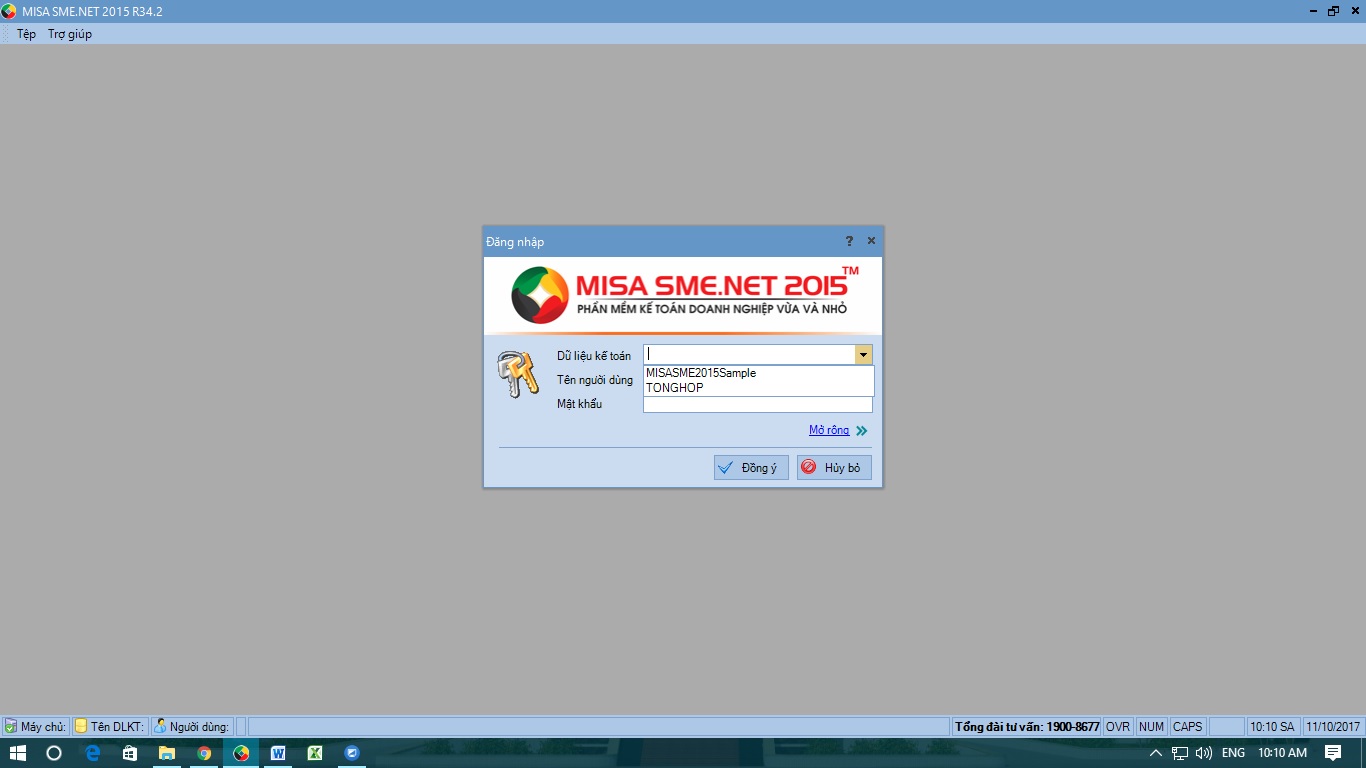Open the Windows Start menu
Image resolution: width=1366 pixels, height=768 pixels.
tap(17, 753)
